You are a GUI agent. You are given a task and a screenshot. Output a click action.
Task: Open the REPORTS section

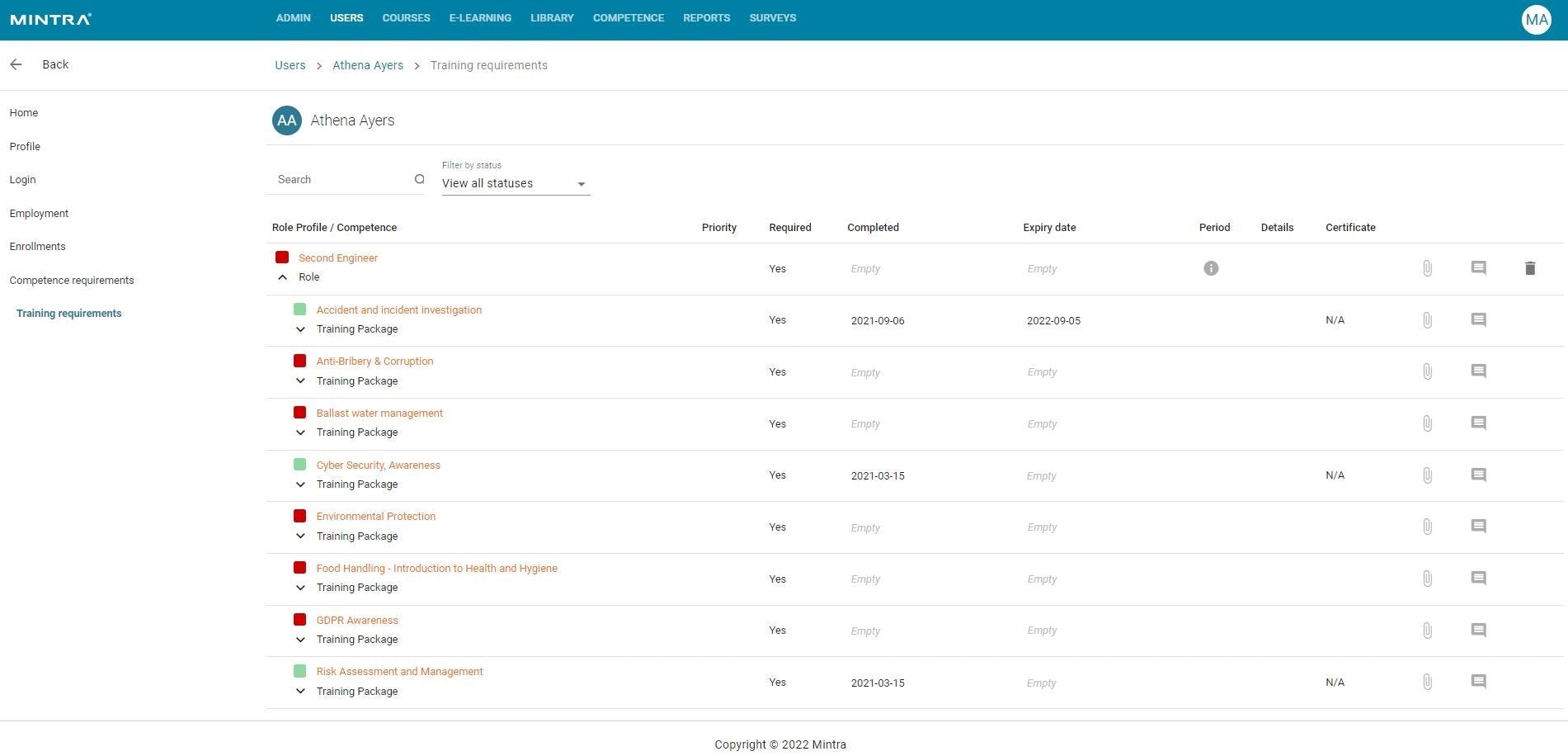pos(706,17)
